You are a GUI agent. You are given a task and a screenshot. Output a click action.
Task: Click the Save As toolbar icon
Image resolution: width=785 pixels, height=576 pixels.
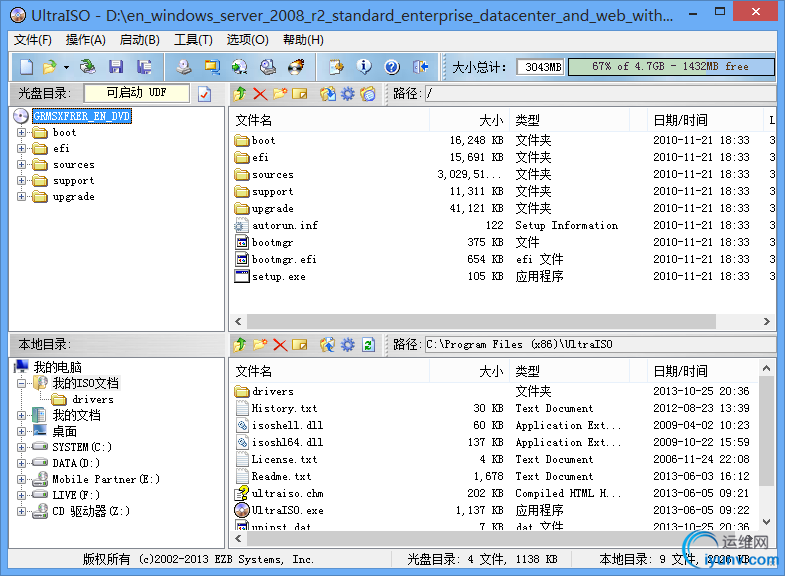pyautogui.click(x=144, y=67)
